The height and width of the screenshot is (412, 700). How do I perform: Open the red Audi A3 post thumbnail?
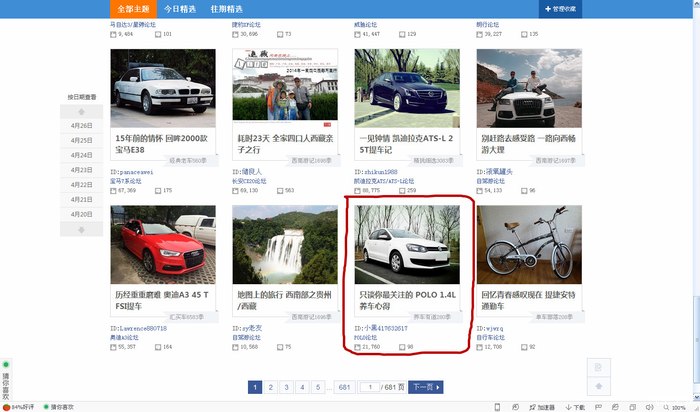click(163, 245)
